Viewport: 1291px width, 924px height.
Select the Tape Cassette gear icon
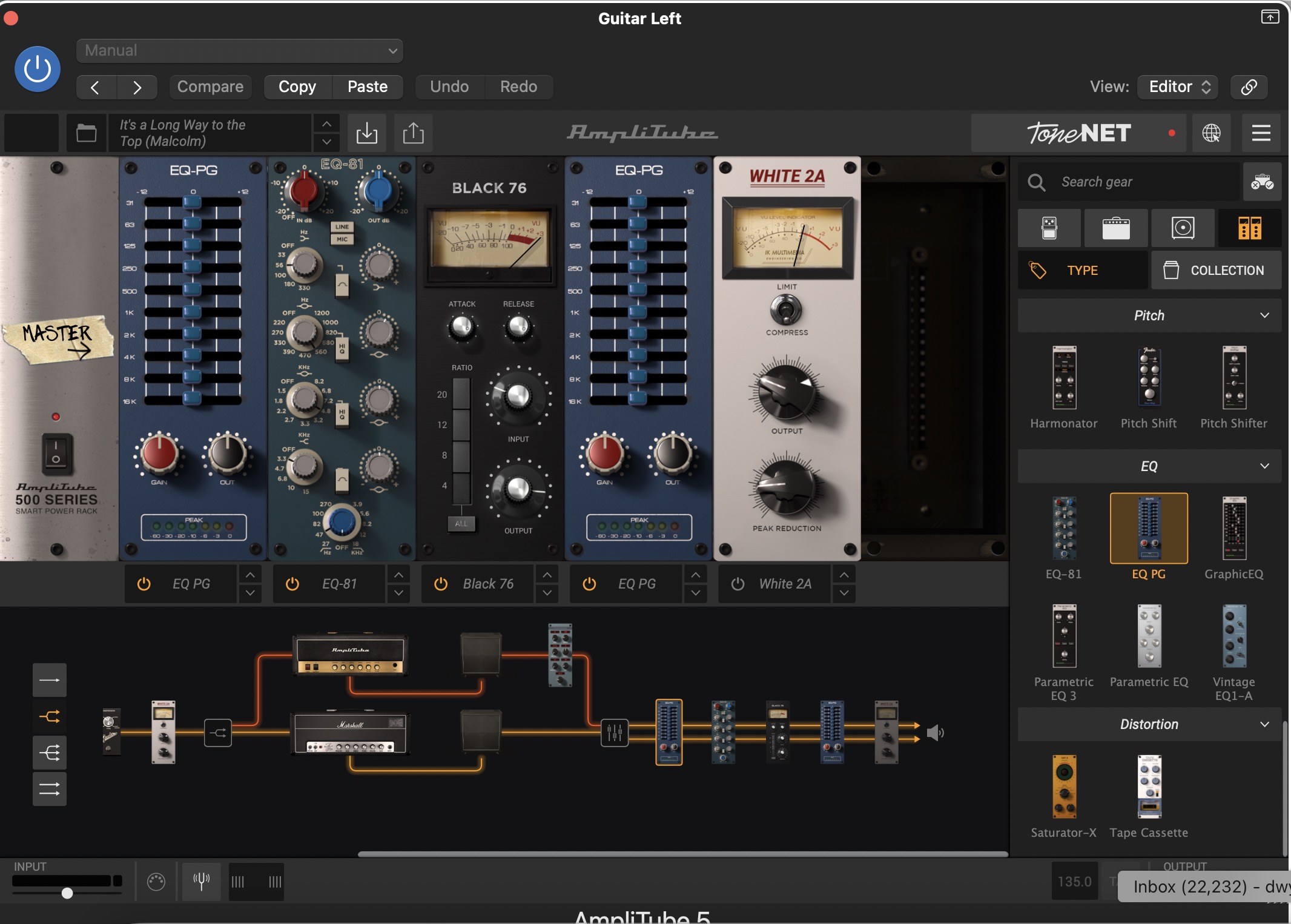click(x=1149, y=787)
